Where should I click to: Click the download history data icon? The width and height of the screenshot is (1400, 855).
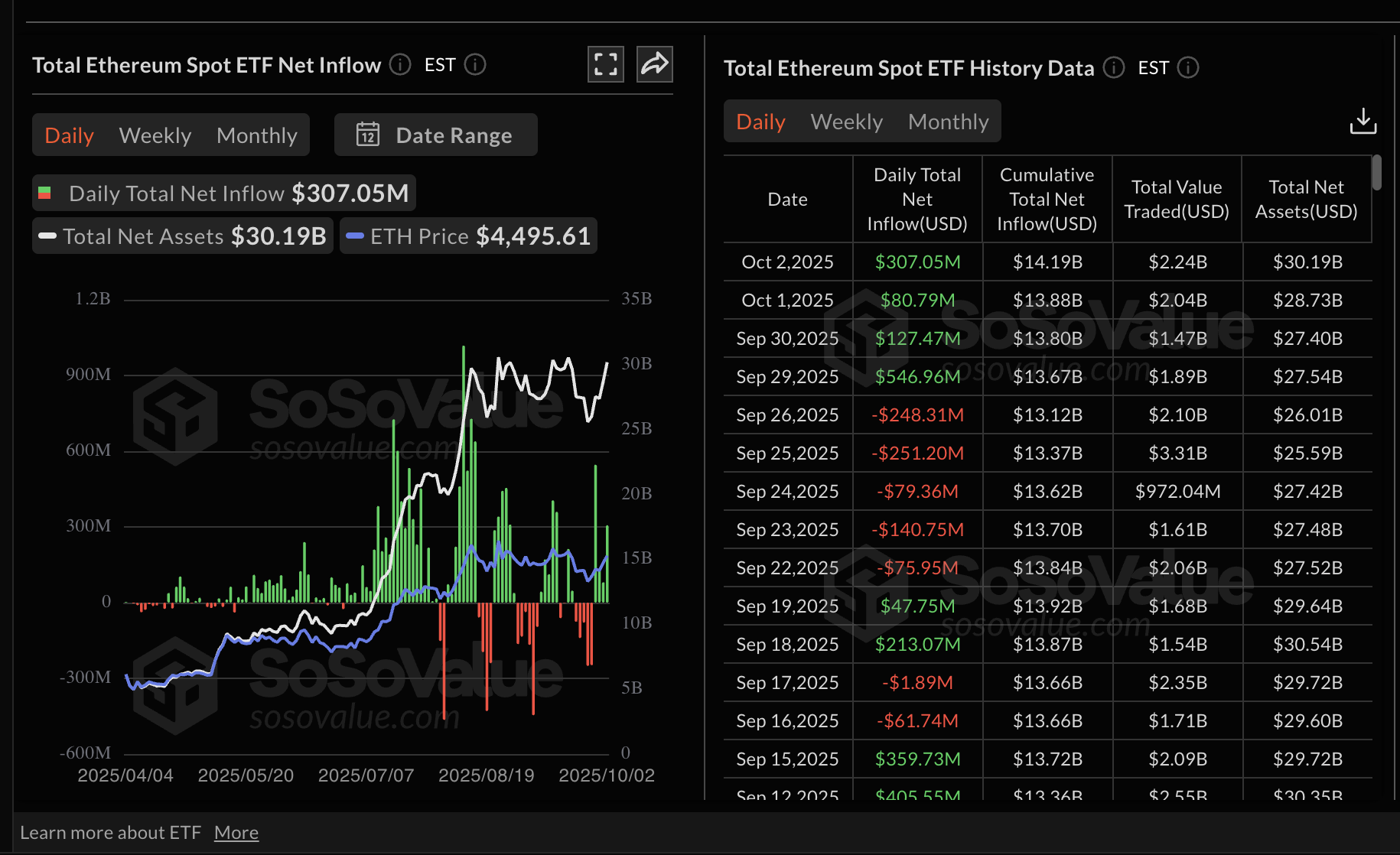pyautogui.click(x=1363, y=122)
